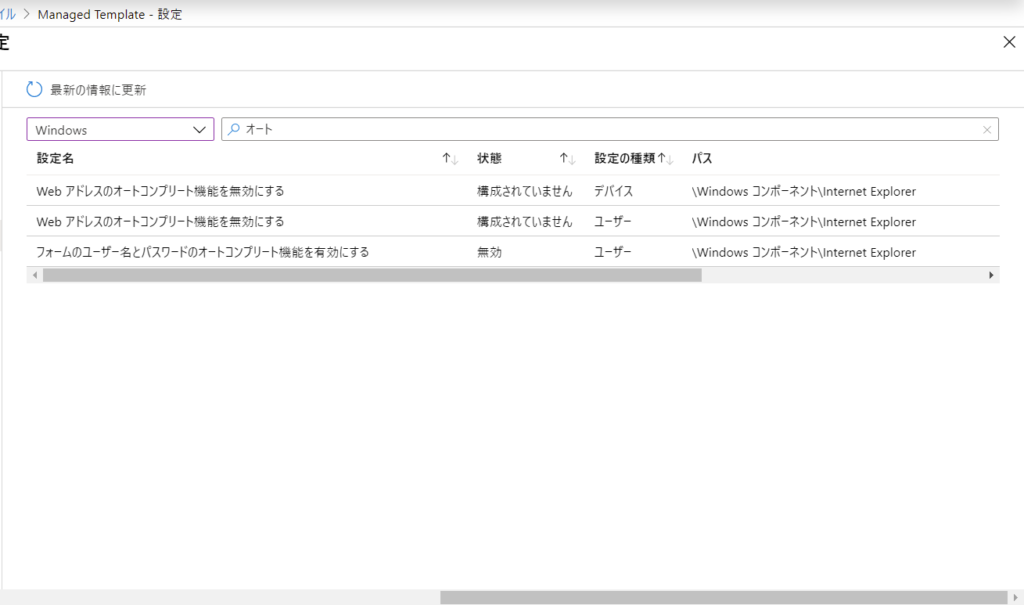This screenshot has width=1024, height=605.
Task: Click table horizontal scrollbar left arrow
Action: [35, 275]
